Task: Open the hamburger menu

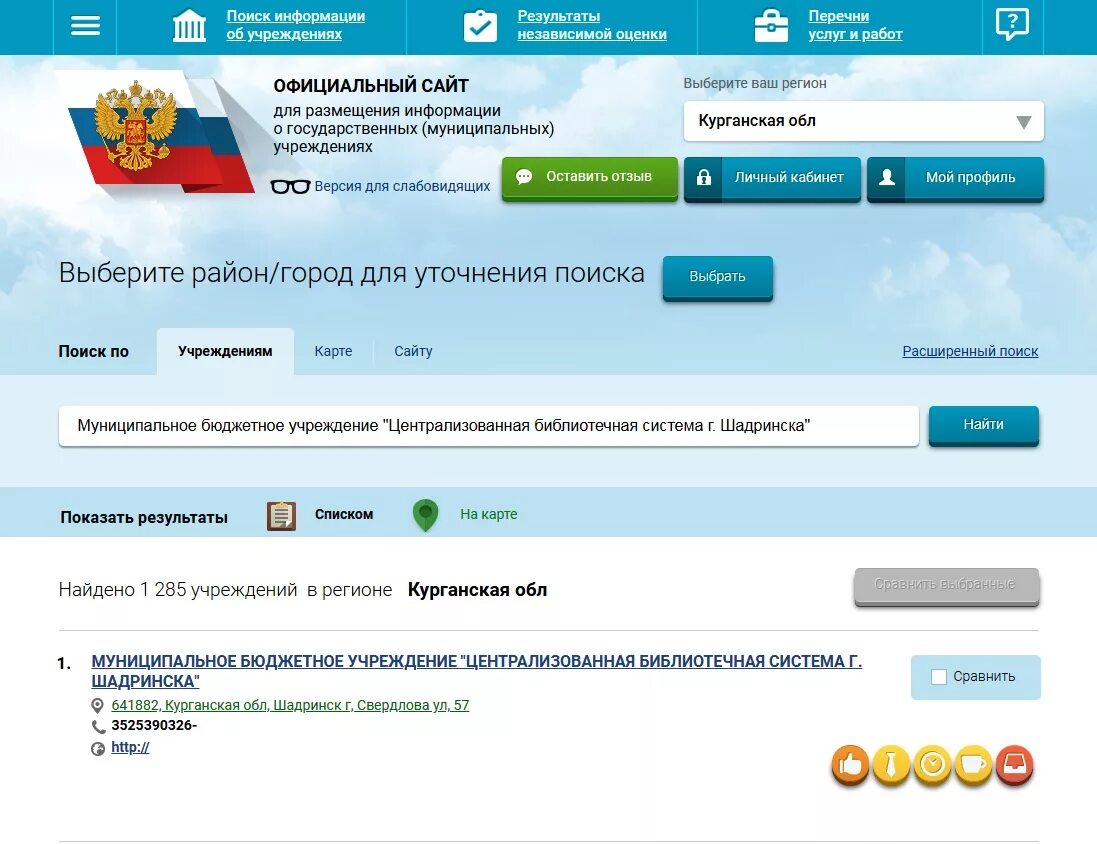Action: click(84, 27)
